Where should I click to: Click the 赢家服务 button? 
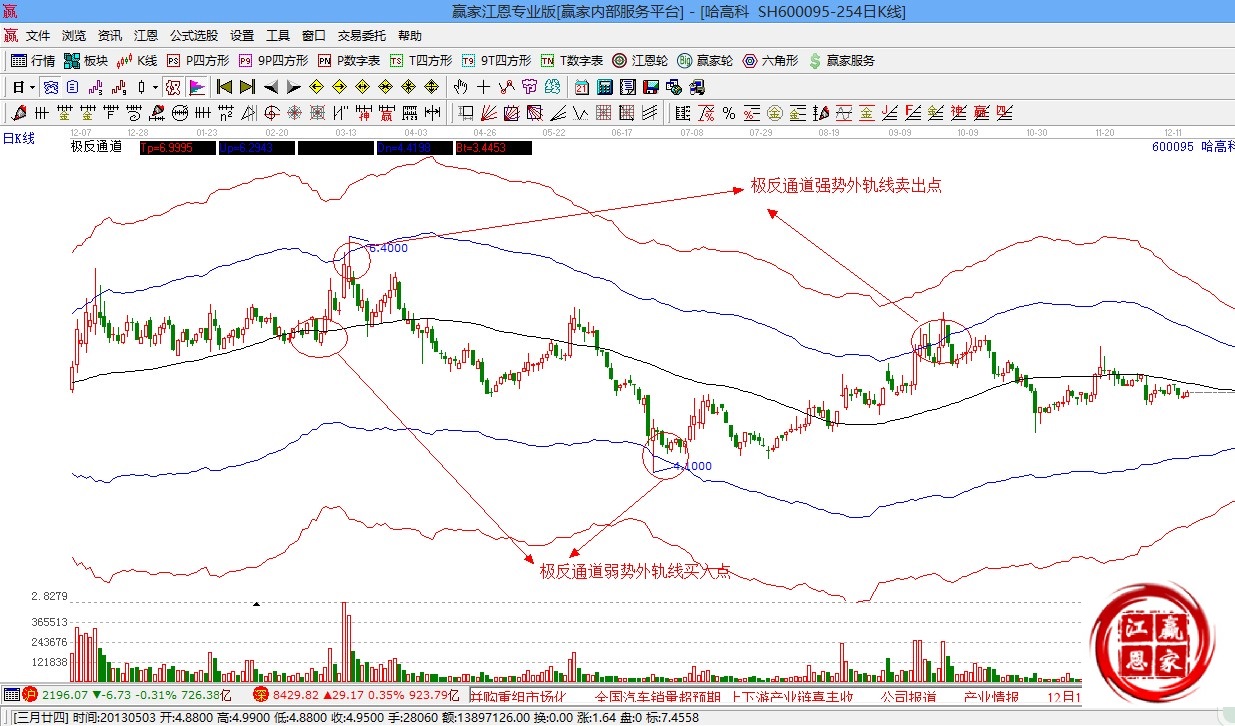(841, 61)
